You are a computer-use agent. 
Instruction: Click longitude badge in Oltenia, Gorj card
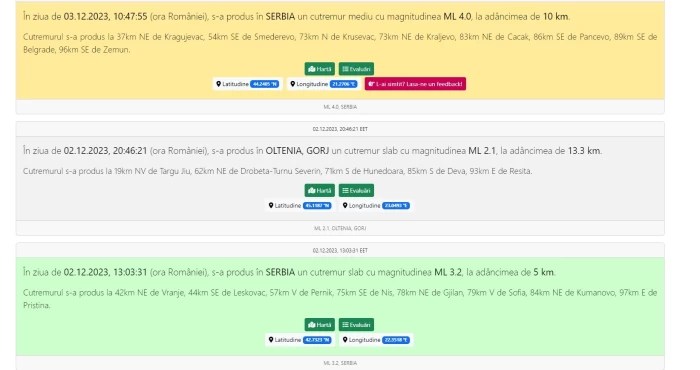pos(396,205)
